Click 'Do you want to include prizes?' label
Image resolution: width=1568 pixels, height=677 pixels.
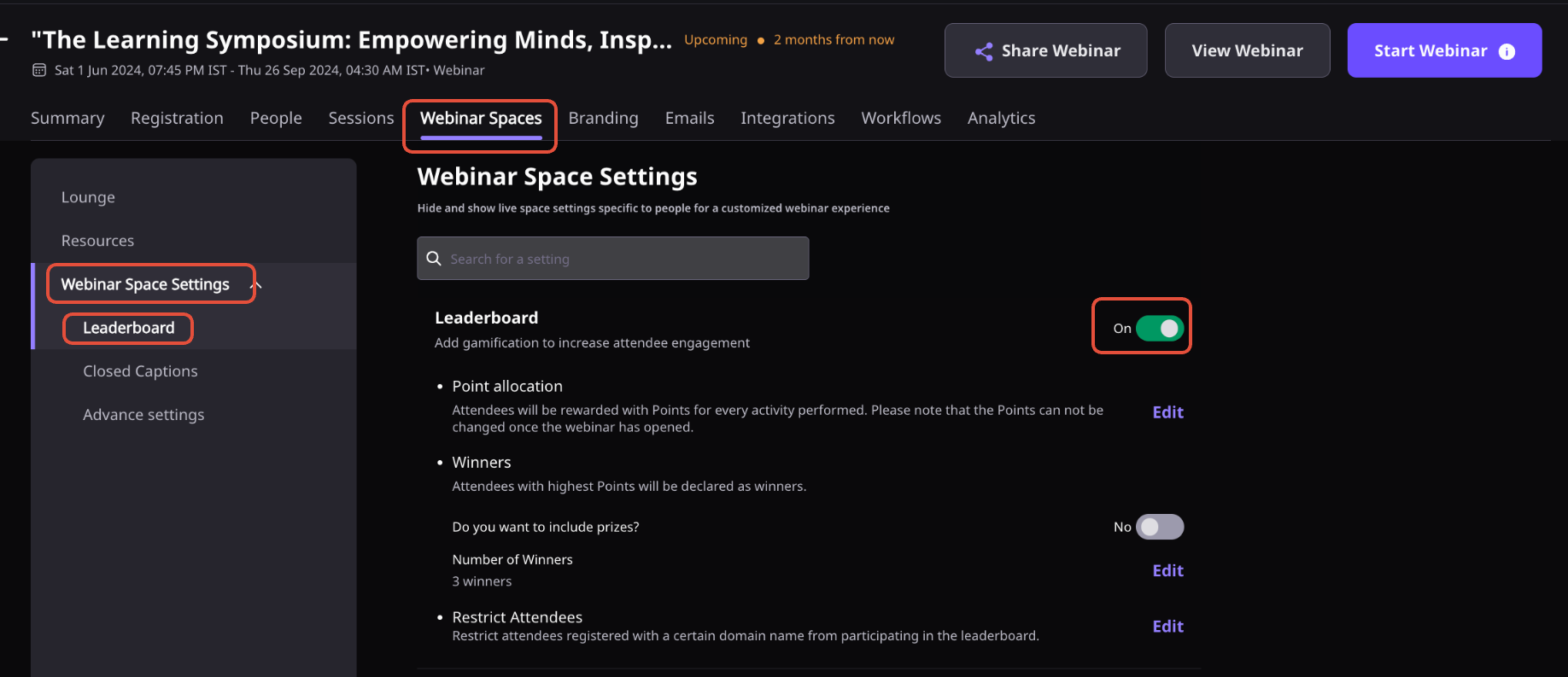click(546, 527)
